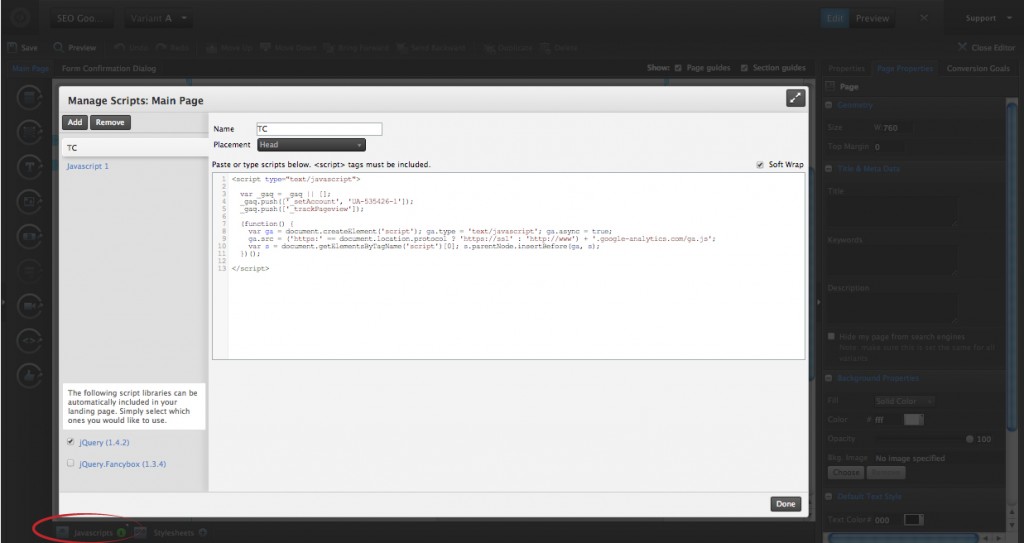Click the Add script button

point(75,122)
